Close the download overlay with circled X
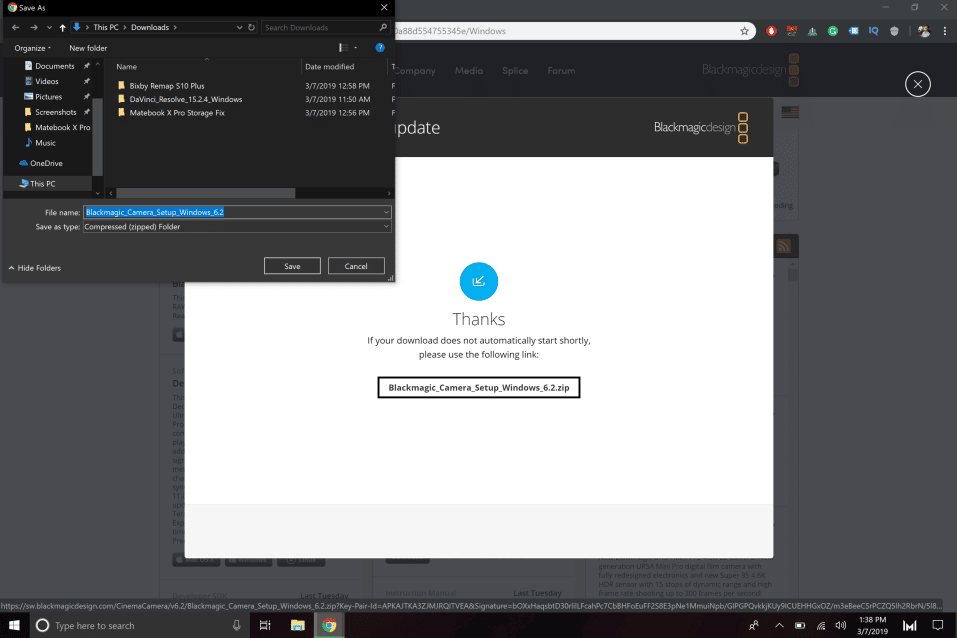 [x=918, y=84]
